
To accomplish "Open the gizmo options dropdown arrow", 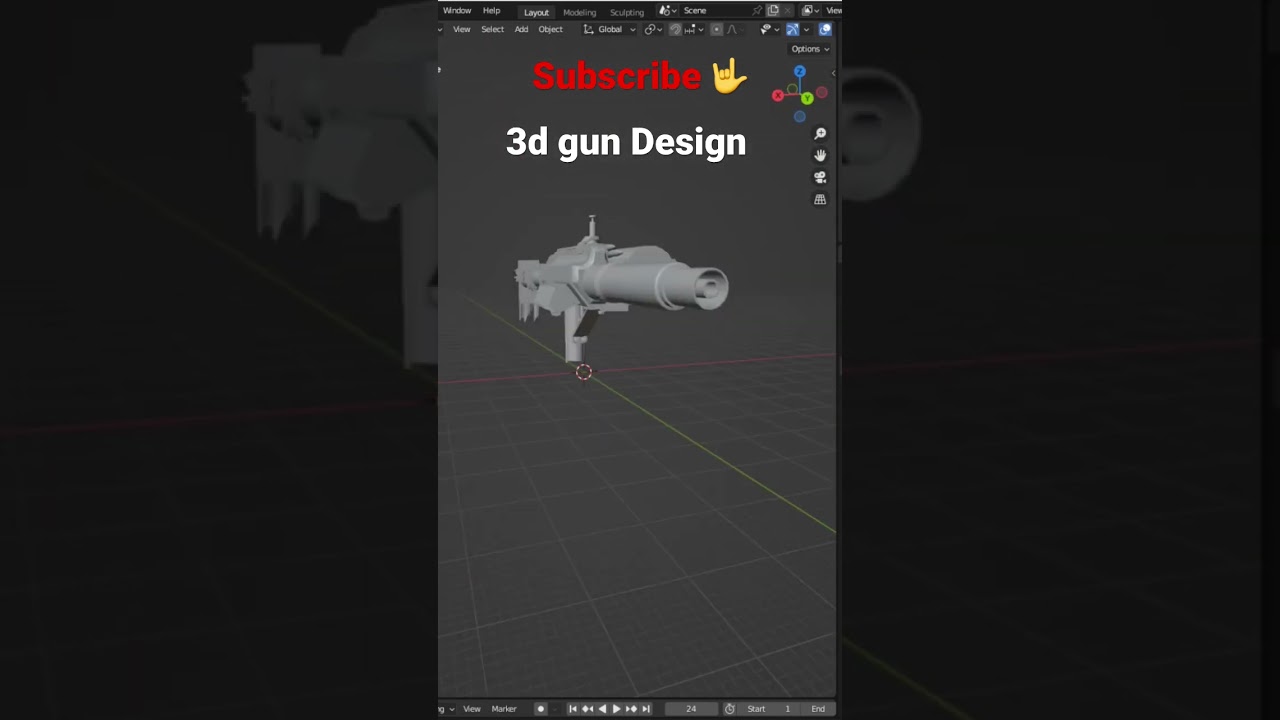I will point(806,29).
